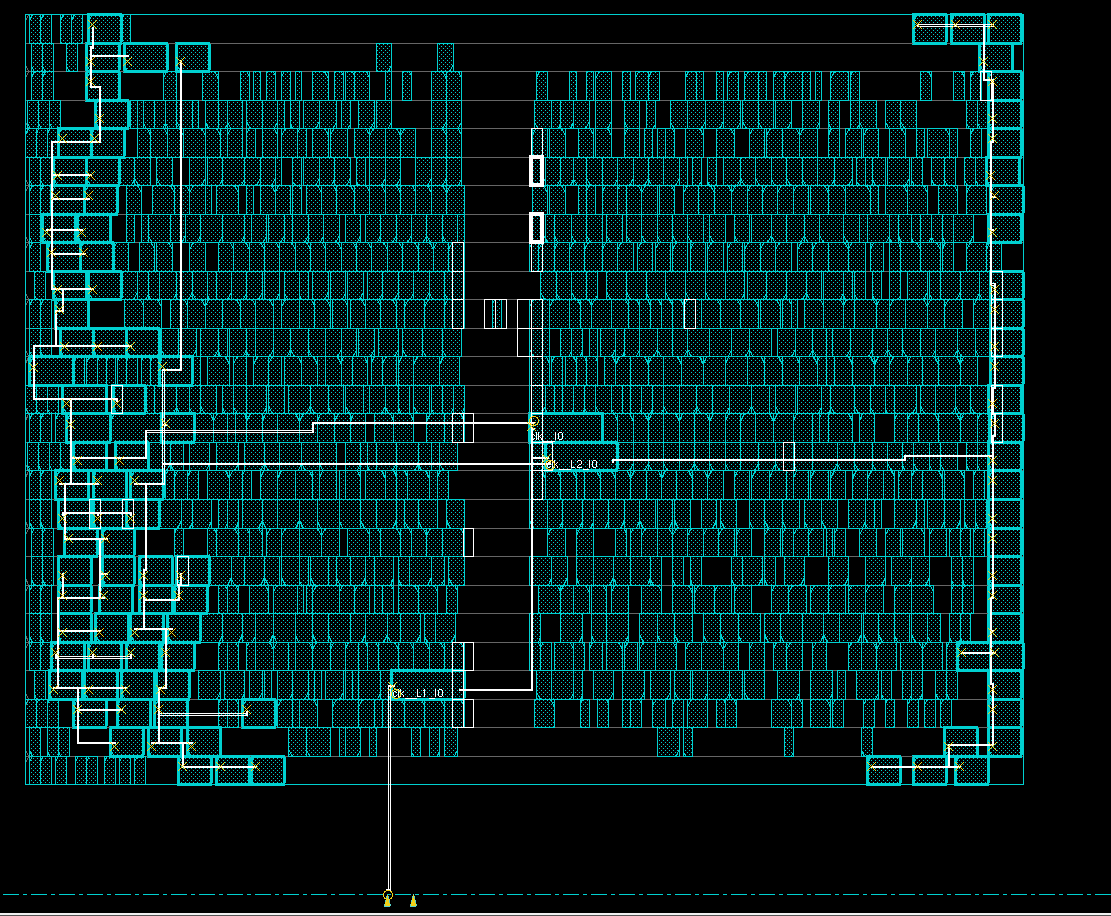This screenshot has width=1111, height=916.
Task: Select the highlighted cell in the top-right corner
Action: pyautogui.click(x=1005, y=29)
